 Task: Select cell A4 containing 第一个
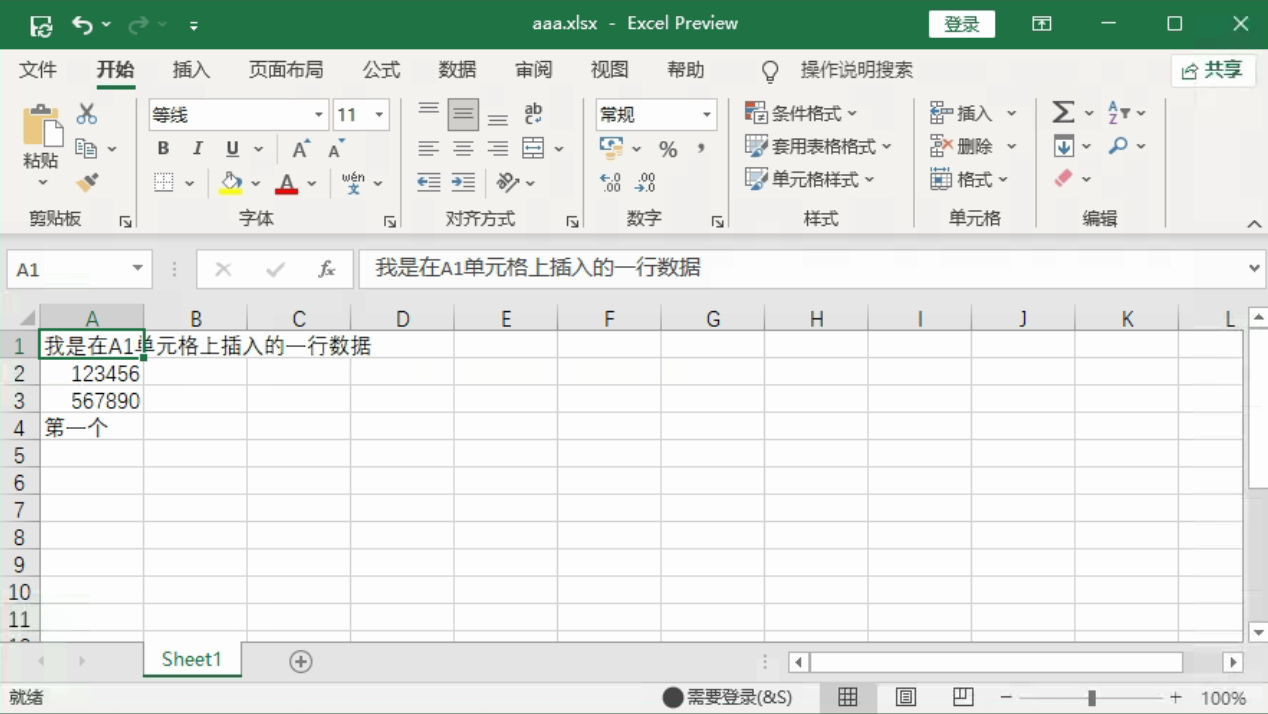pos(91,428)
